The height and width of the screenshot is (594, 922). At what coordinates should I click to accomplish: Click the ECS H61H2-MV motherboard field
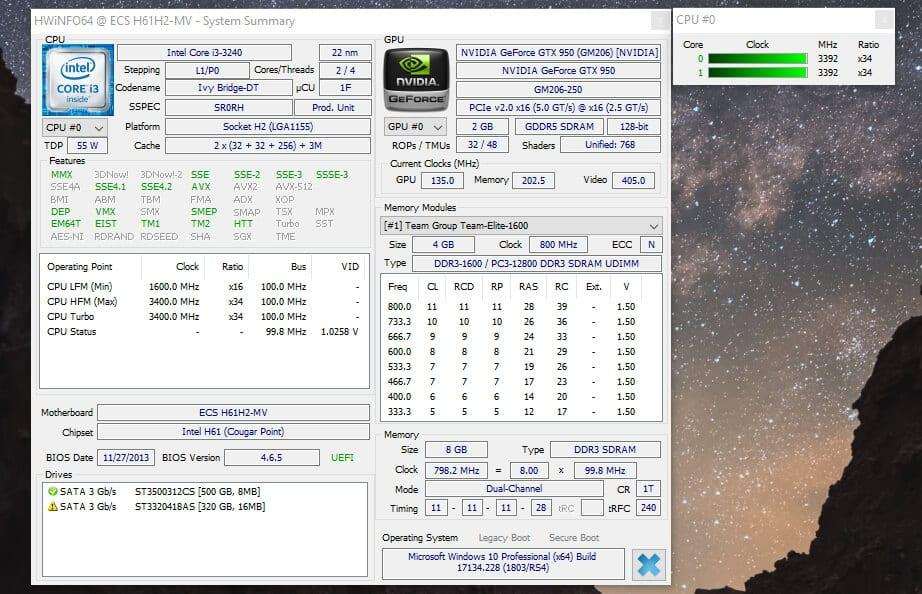(x=233, y=413)
